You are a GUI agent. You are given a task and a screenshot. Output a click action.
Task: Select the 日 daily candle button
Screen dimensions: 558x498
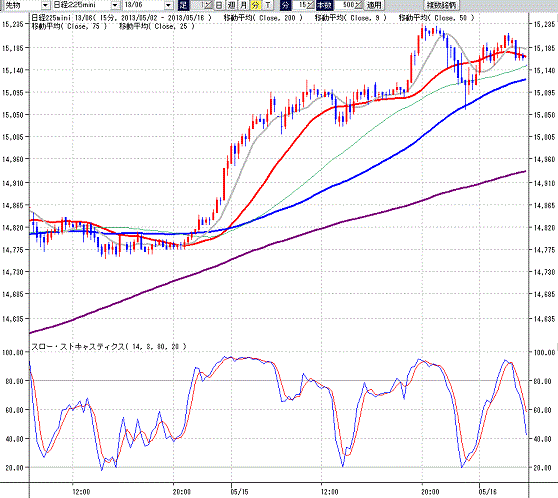coord(220,5)
